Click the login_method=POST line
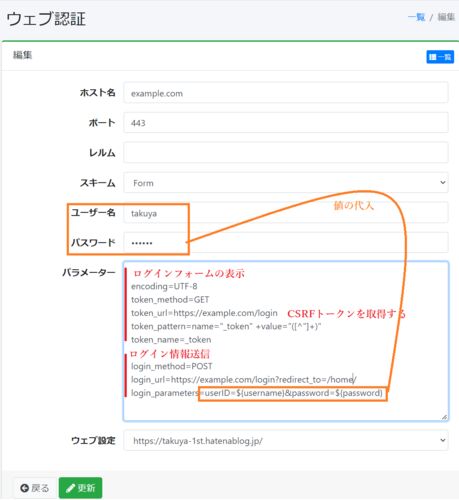 [172, 366]
